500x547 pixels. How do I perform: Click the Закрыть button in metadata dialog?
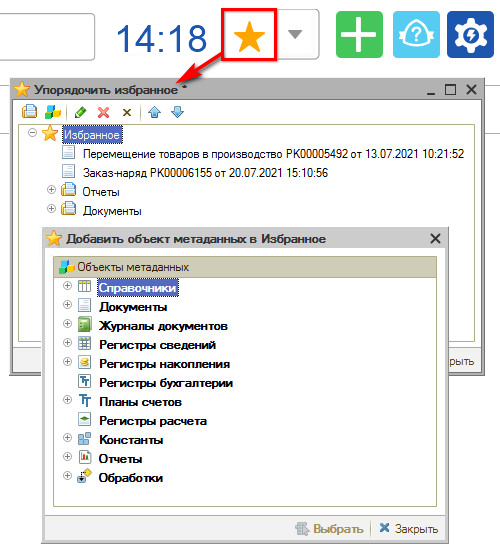click(409, 529)
